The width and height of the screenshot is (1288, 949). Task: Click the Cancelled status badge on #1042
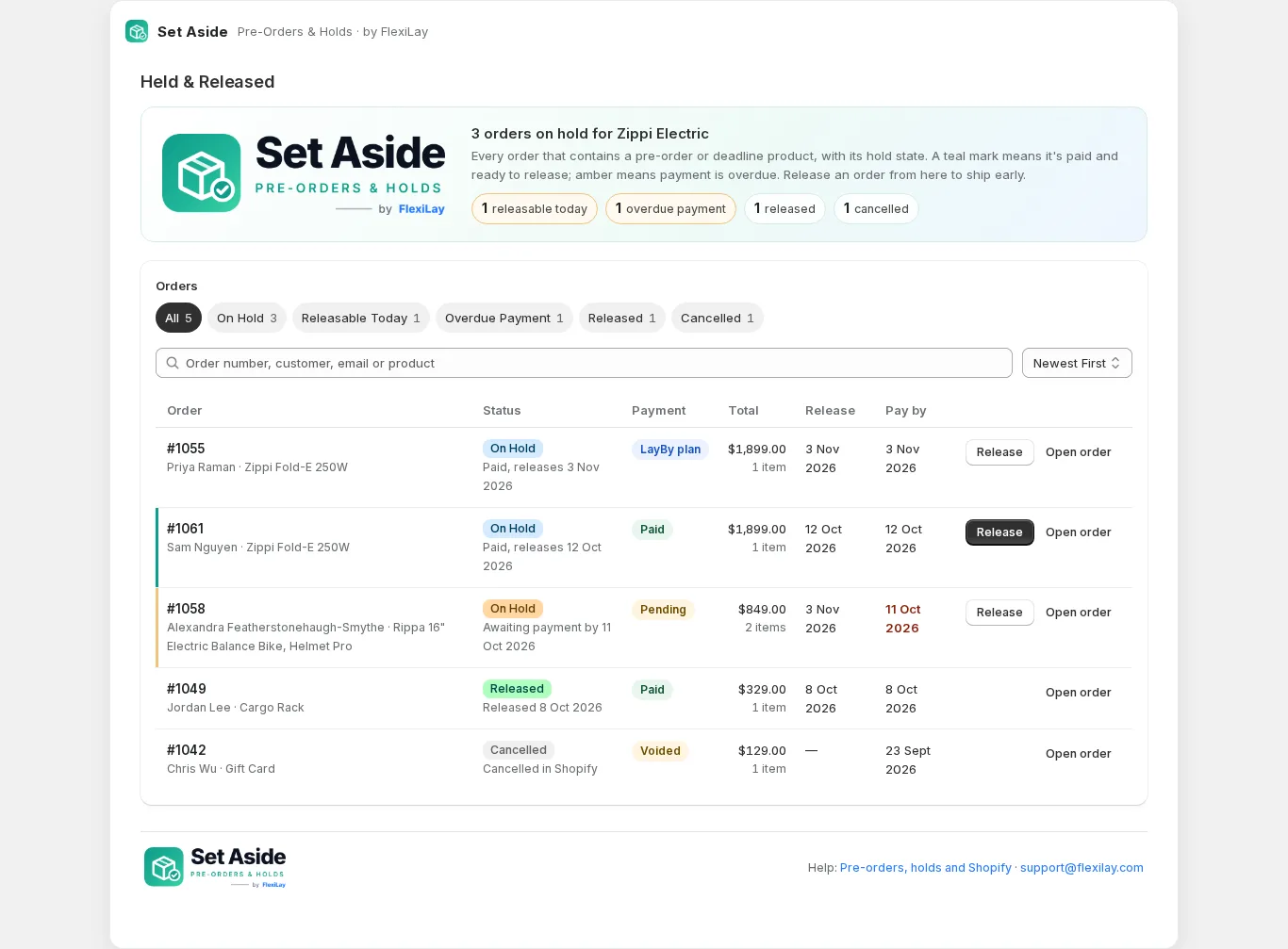(519, 750)
